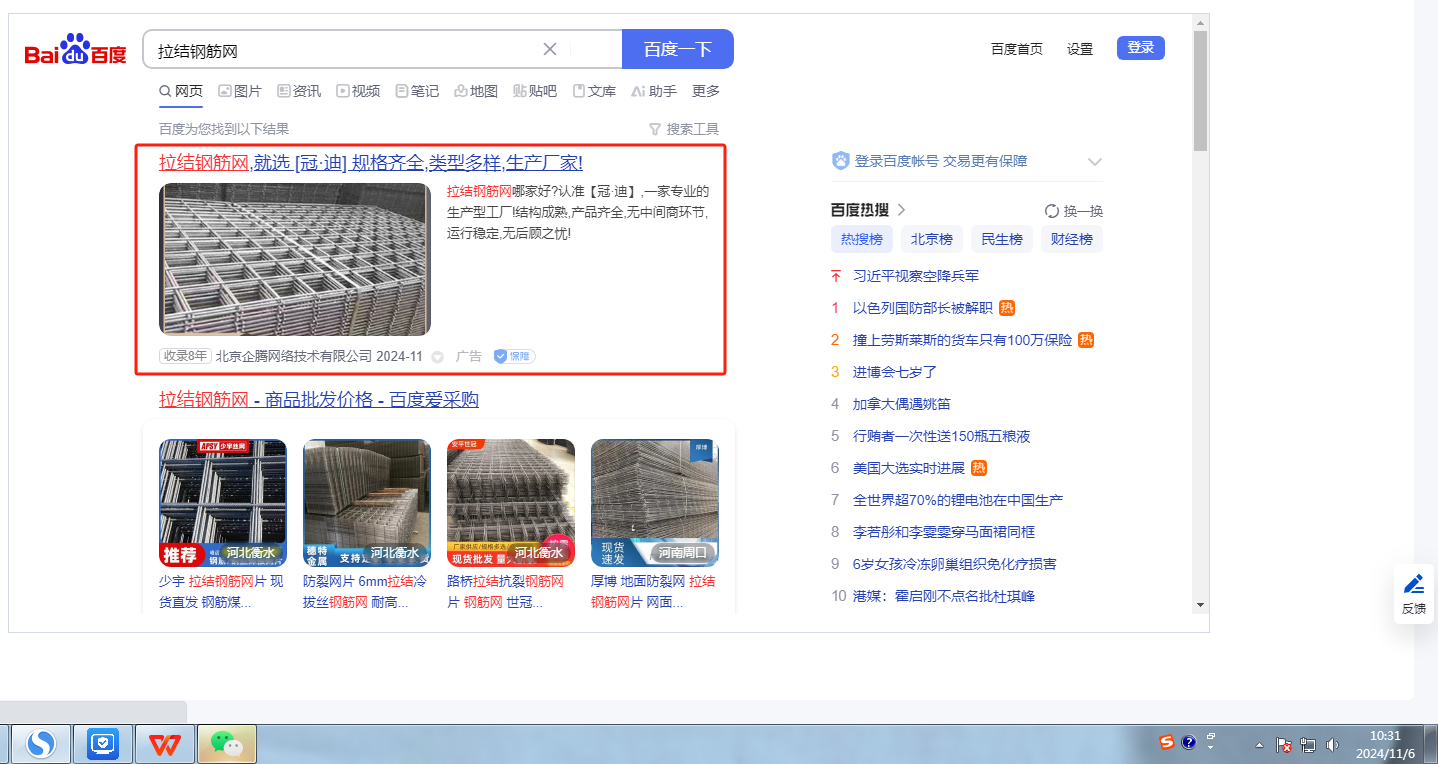Open hot topic 习近平视察空降兵军
Image resolution: width=1438 pixels, height=764 pixels.
(916, 276)
